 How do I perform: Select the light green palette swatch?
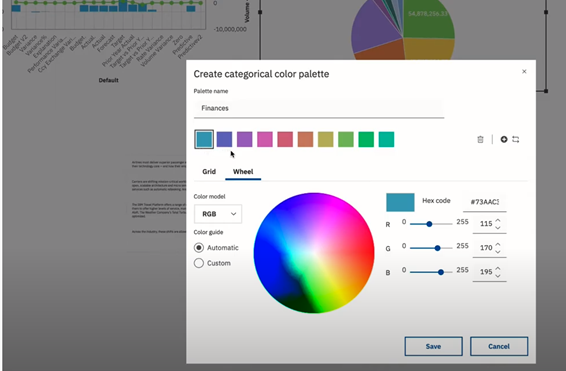[x=346, y=139]
